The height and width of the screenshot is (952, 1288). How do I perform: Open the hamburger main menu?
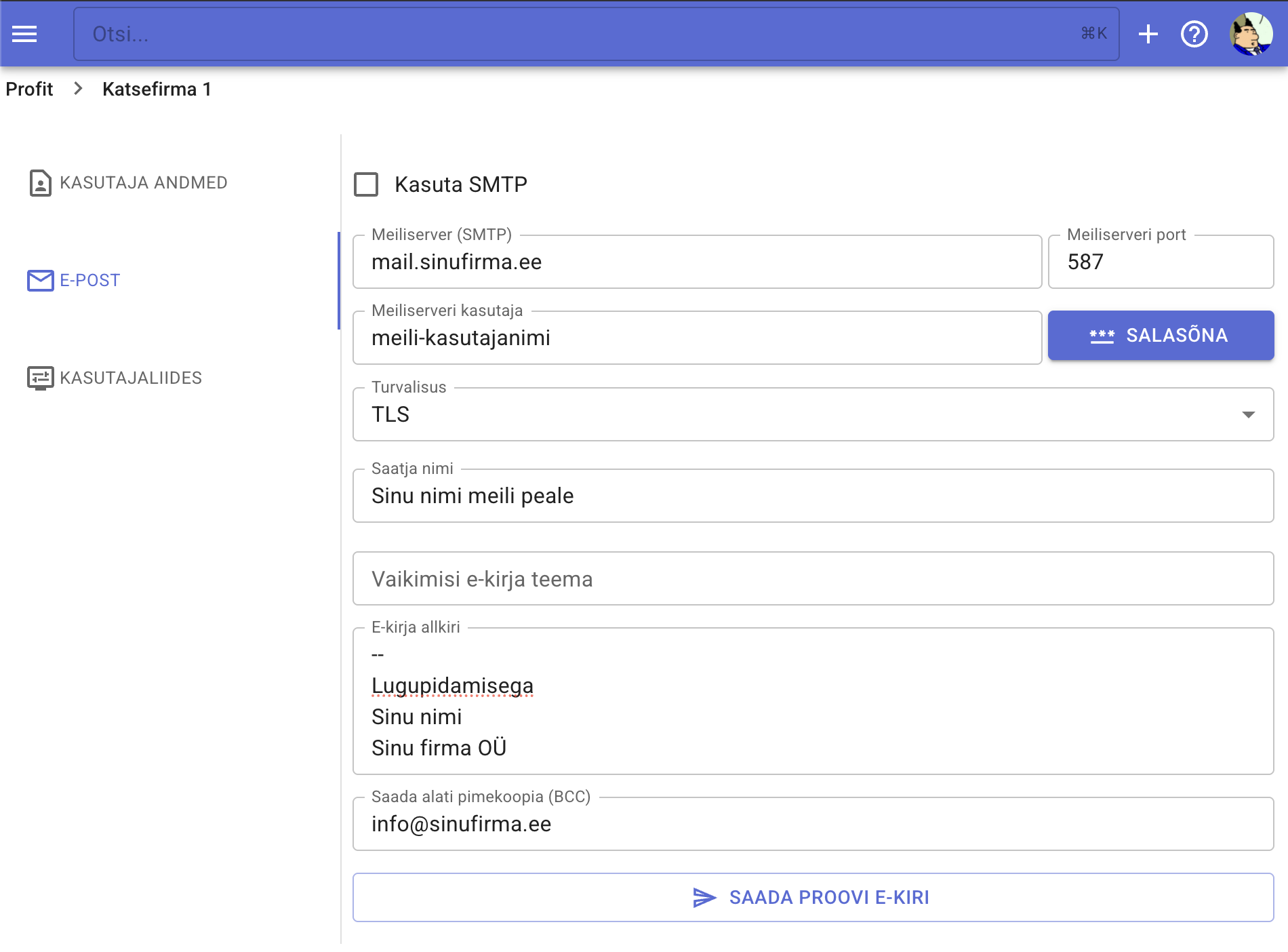(x=24, y=34)
